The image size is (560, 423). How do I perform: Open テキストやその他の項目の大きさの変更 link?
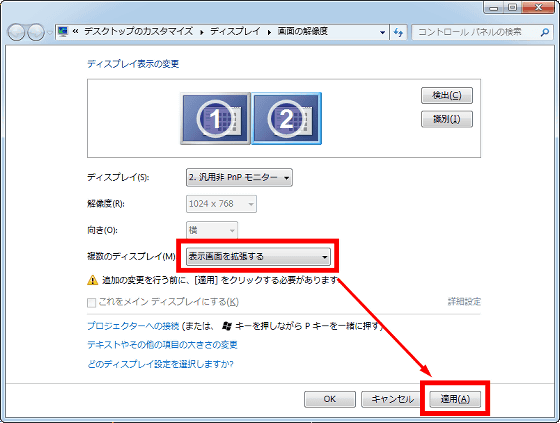click(162, 345)
